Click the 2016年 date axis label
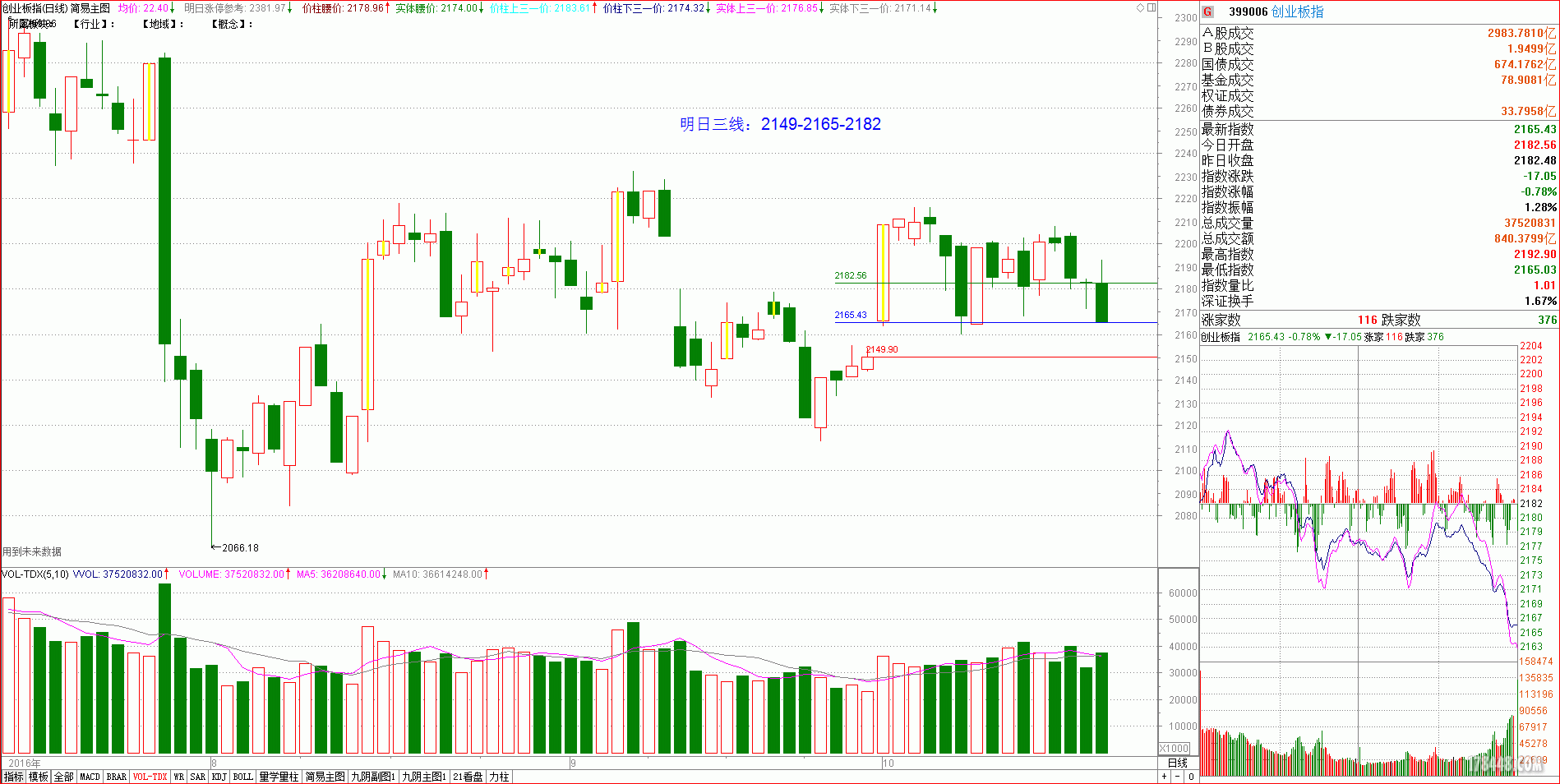1560x784 pixels. (x=25, y=763)
